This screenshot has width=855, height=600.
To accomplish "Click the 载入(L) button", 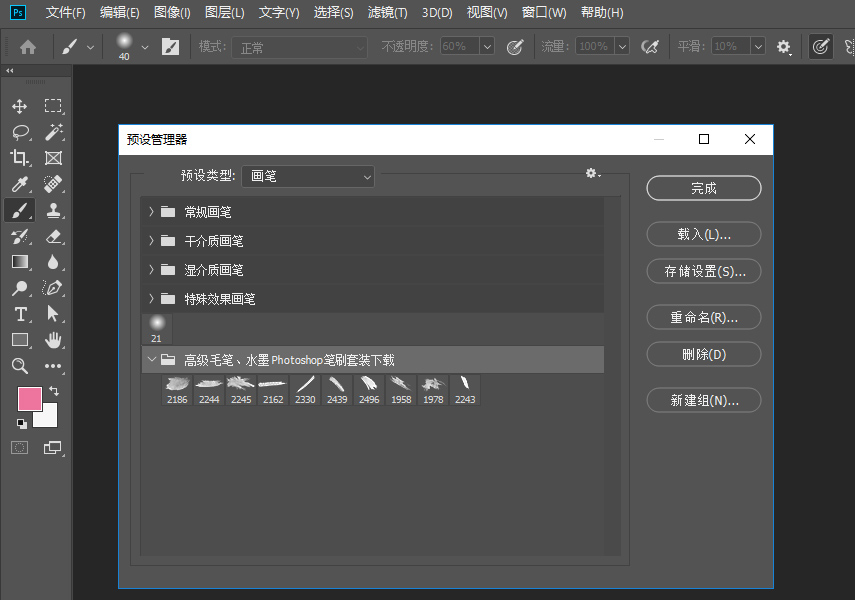I will tap(703, 234).
